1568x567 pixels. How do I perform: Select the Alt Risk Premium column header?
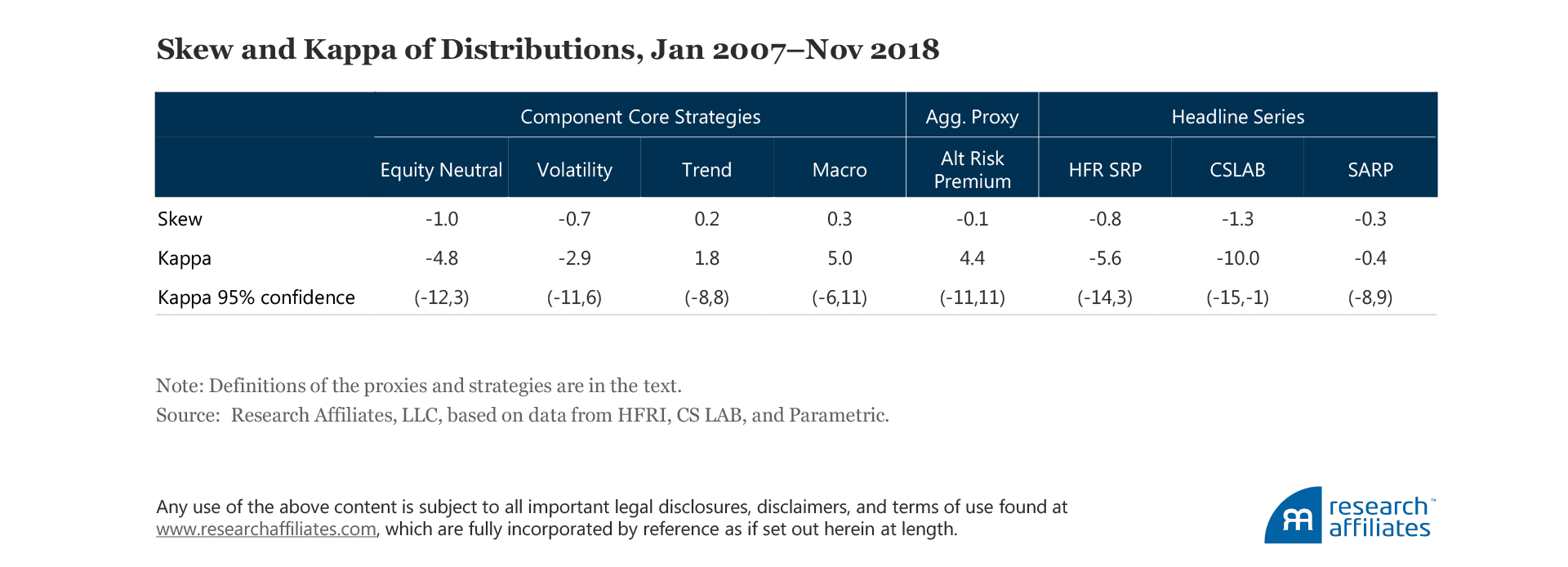[972, 170]
